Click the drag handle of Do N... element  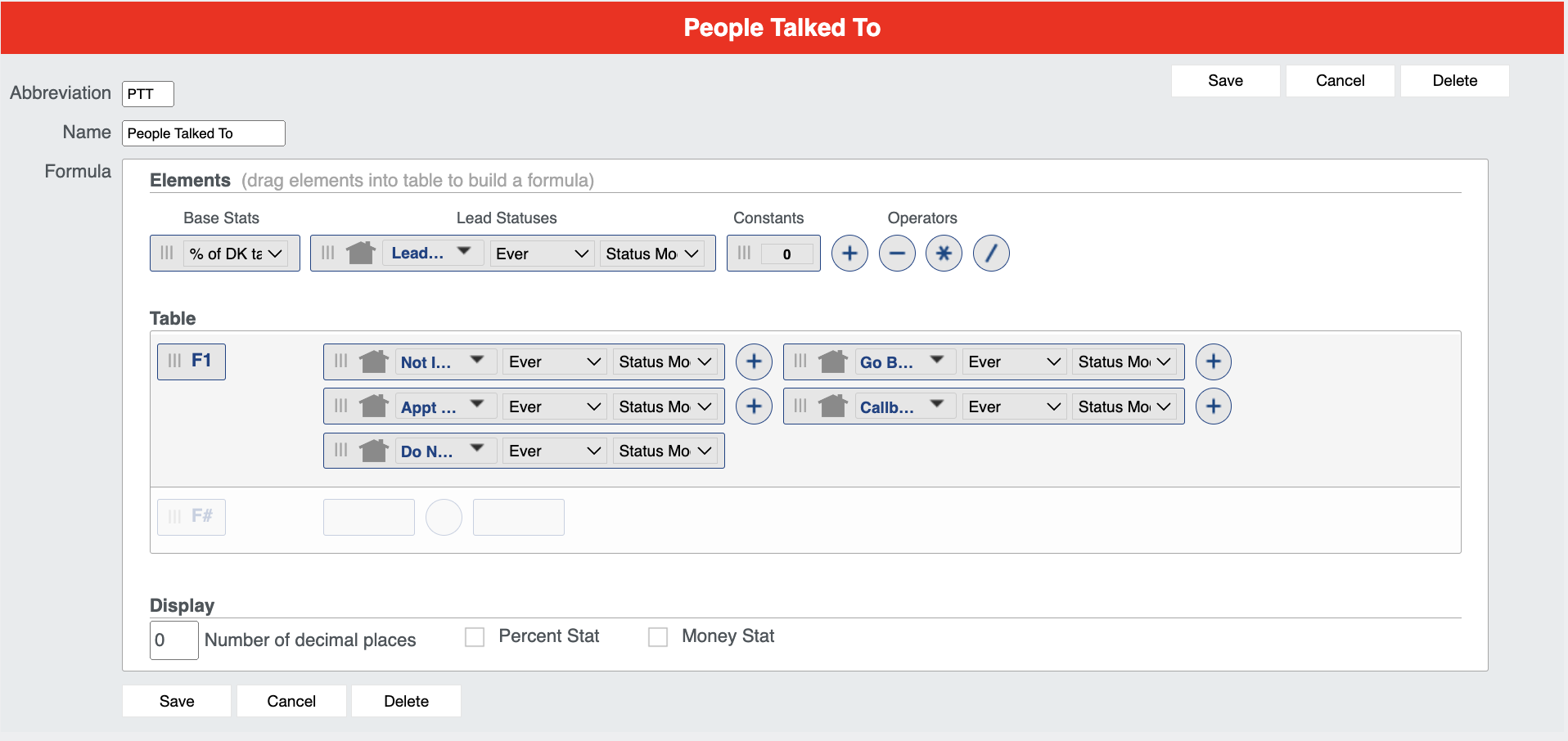click(x=341, y=450)
